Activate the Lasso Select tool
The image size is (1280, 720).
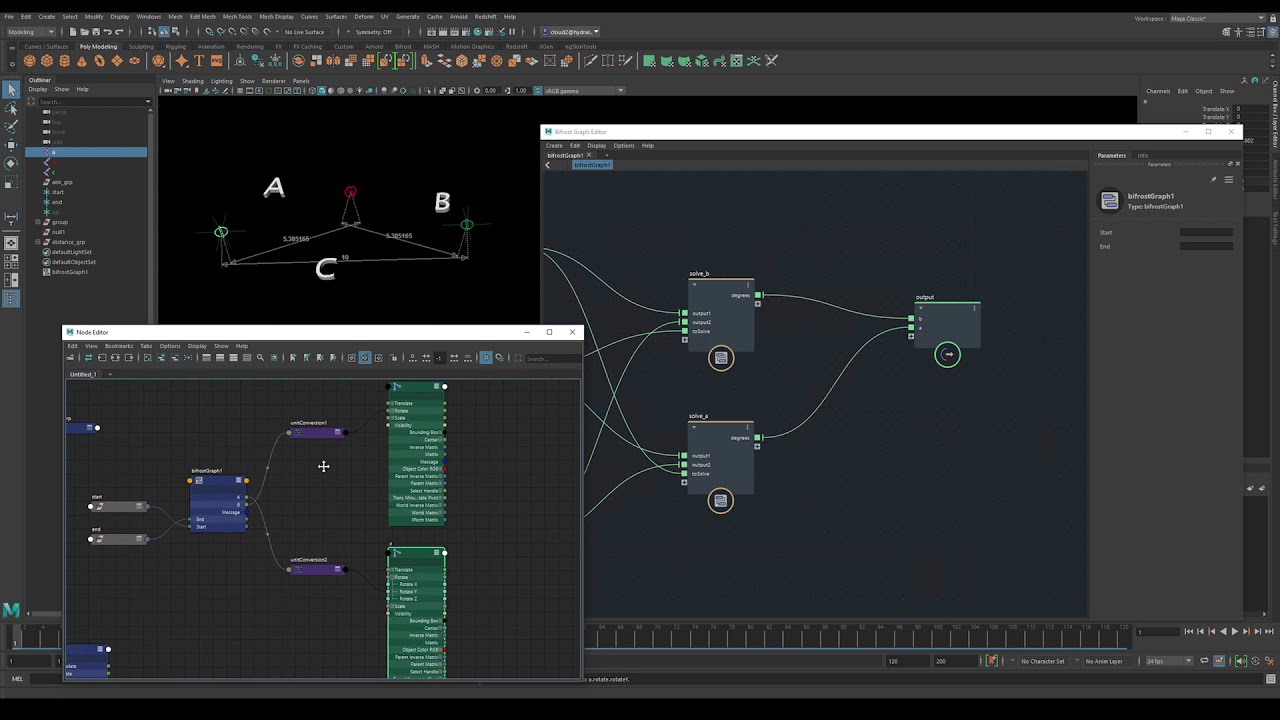[x=11, y=108]
